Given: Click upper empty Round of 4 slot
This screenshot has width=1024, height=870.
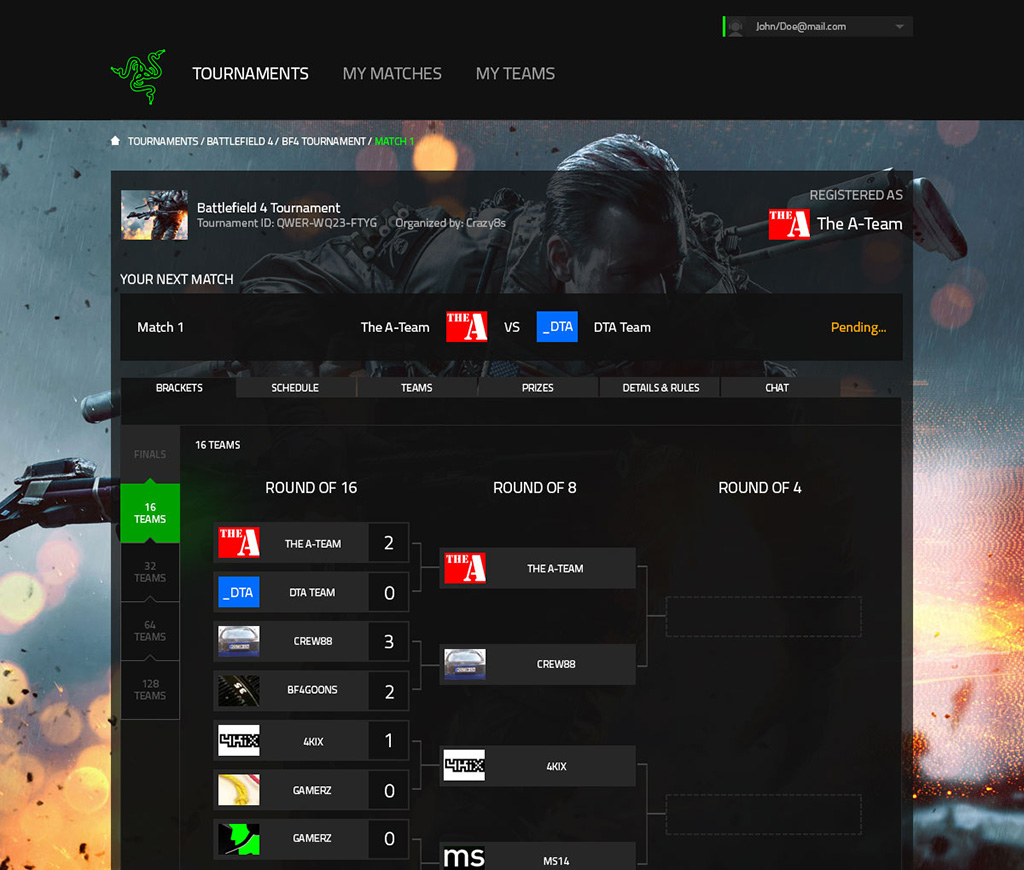Looking at the screenshot, I should tap(763, 616).
